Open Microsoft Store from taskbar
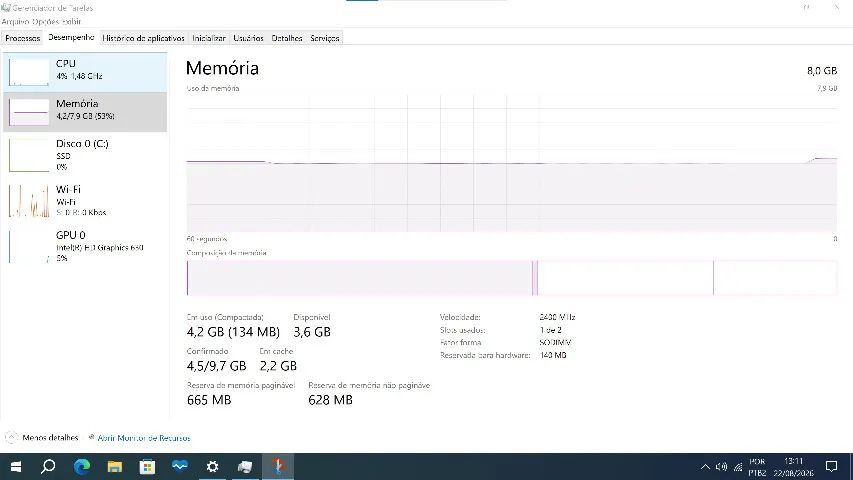 147,466
